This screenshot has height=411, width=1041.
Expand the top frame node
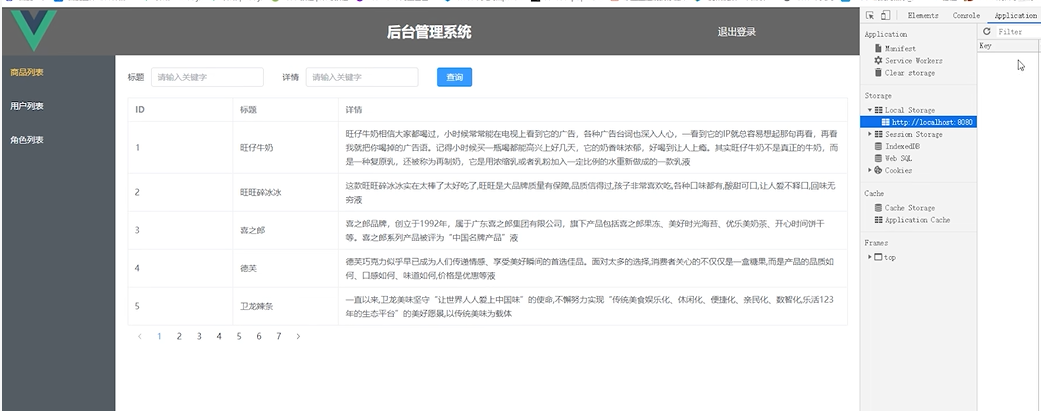click(x=870, y=257)
